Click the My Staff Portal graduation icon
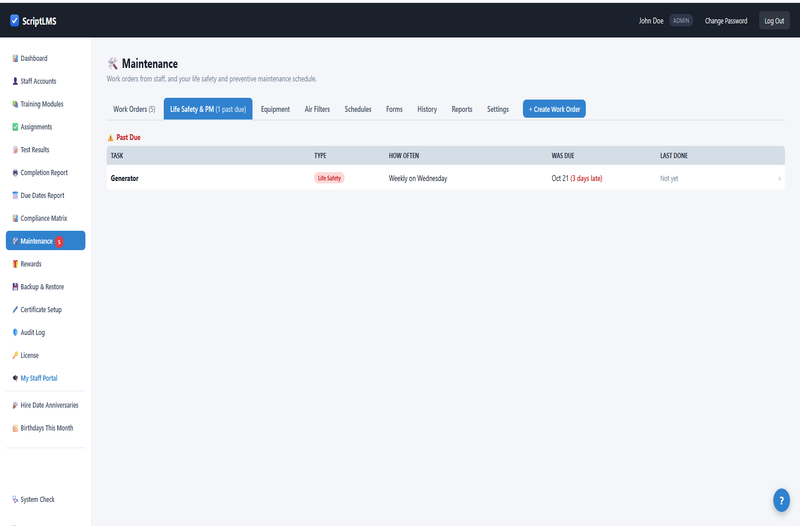800x526 pixels. pos(15,378)
